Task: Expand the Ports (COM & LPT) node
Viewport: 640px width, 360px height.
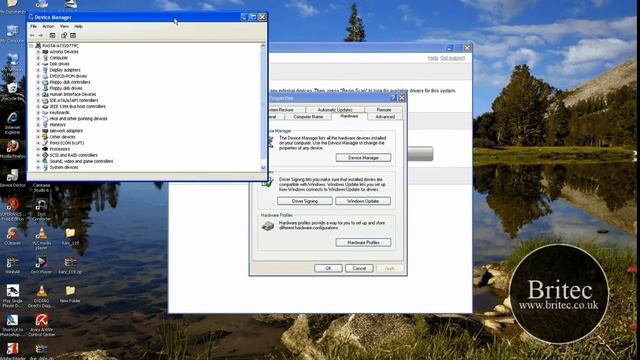Action: (38, 143)
